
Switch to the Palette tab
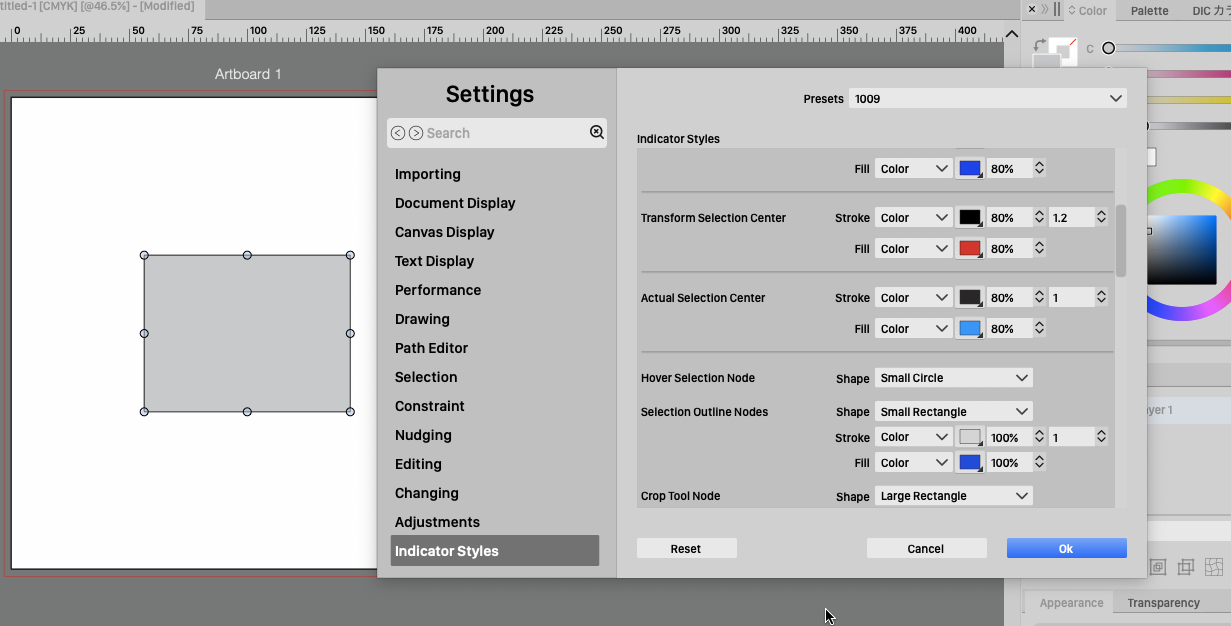pos(1149,11)
